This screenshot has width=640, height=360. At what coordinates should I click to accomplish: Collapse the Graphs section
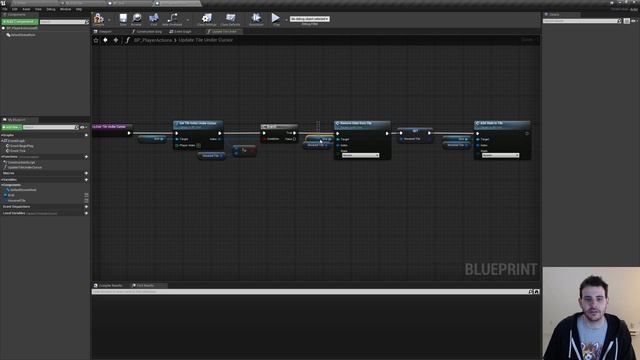(x=2, y=135)
